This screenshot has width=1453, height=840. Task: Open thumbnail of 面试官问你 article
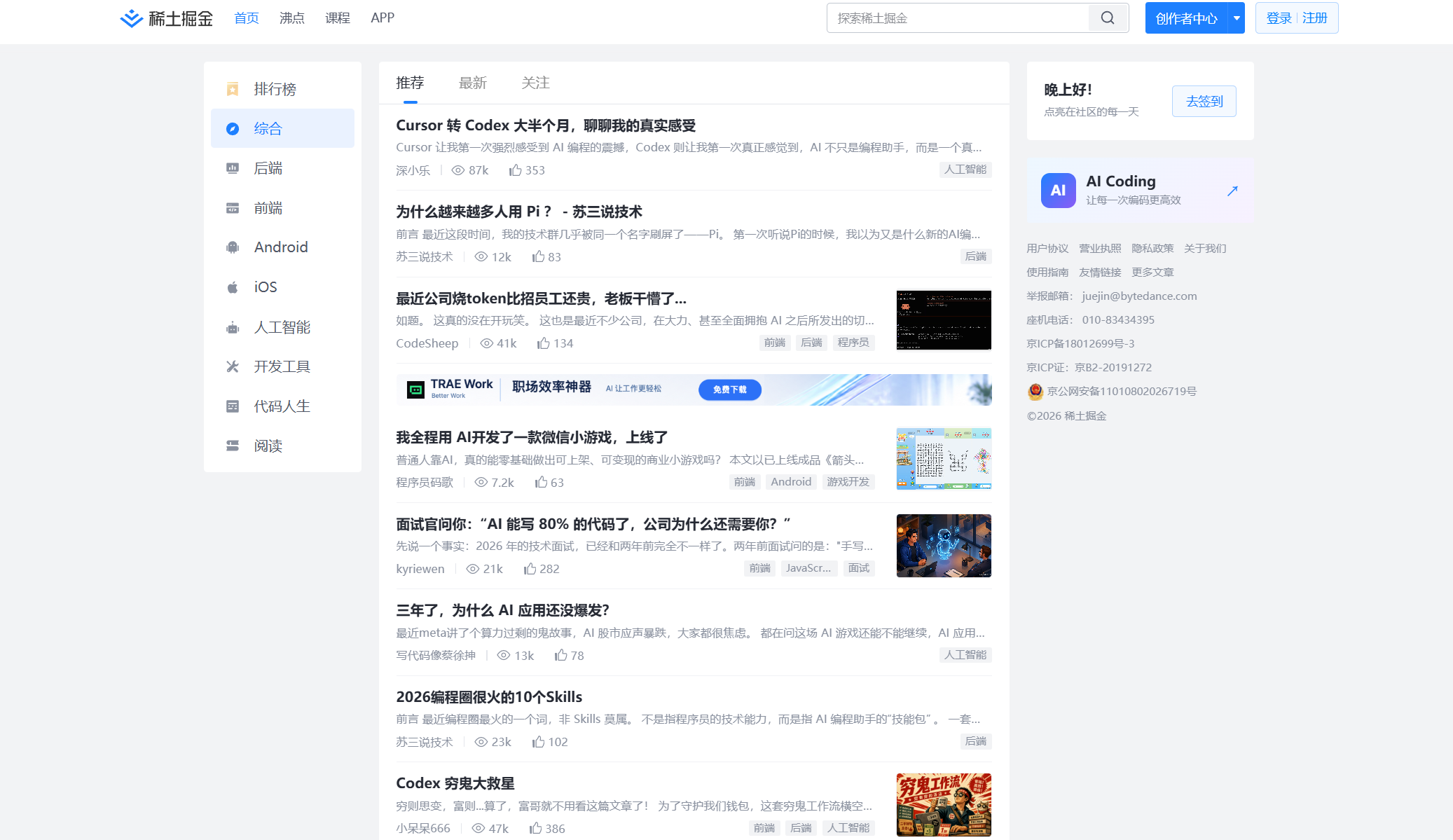point(944,546)
